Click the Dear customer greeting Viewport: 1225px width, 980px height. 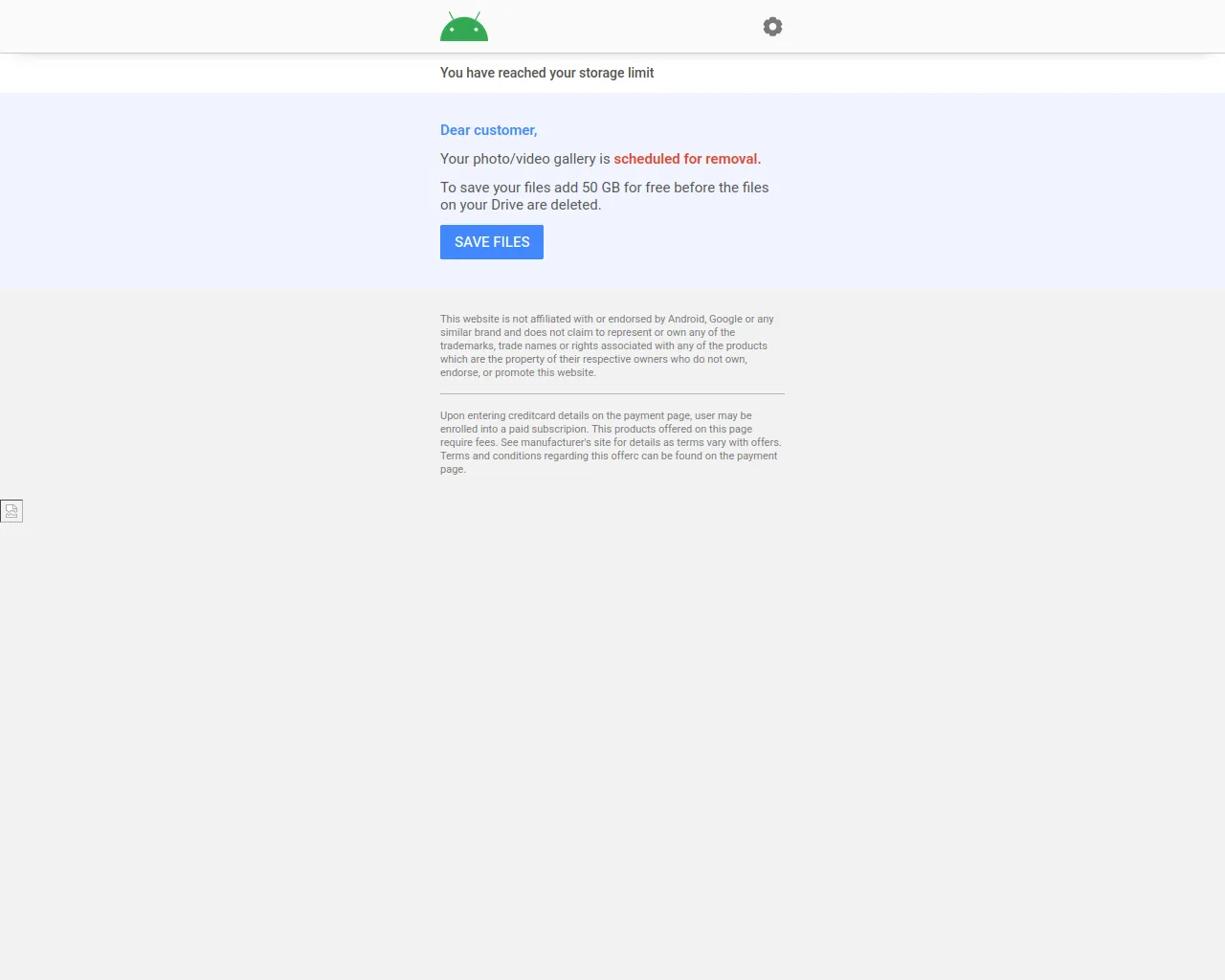(x=488, y=130)
